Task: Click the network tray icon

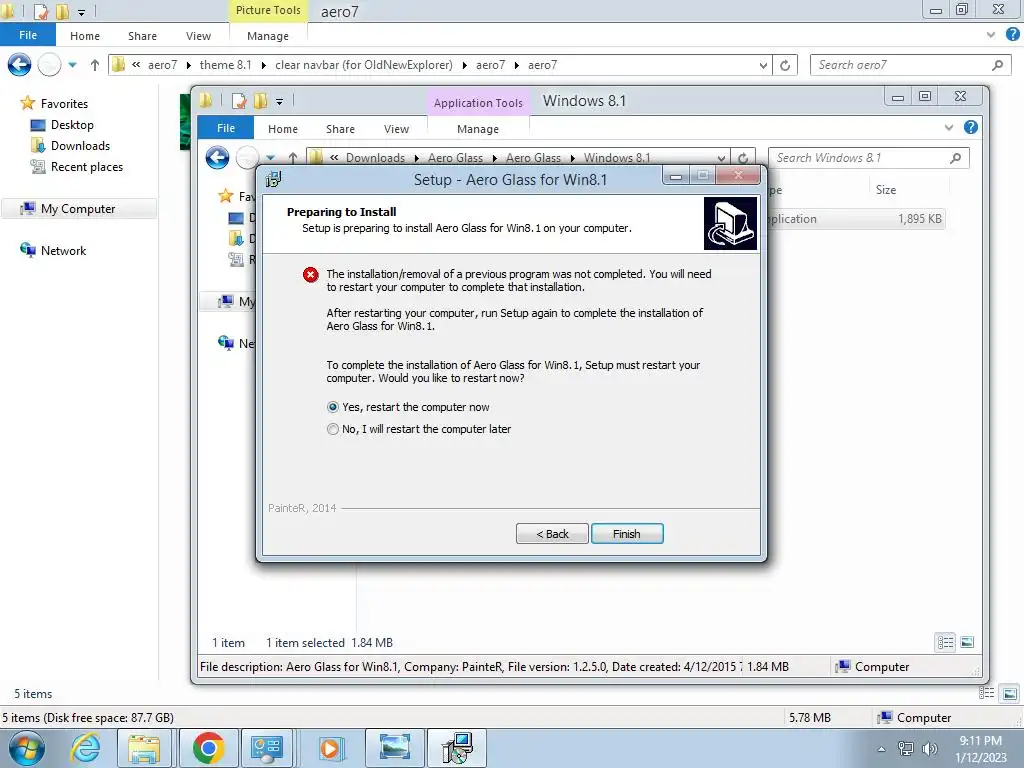Action: (x=906, y=749)
